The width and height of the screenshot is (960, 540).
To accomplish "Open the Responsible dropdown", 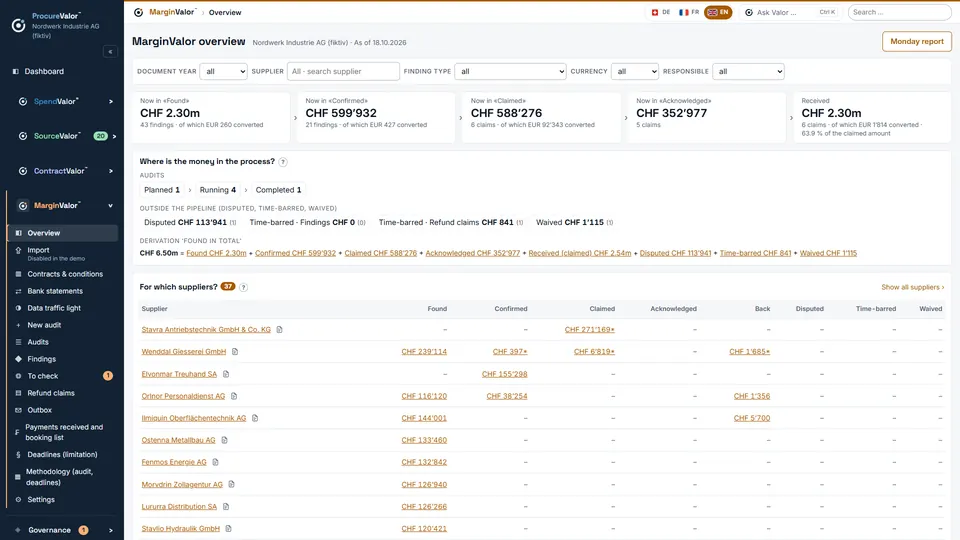I will click(x=748, y=72).
